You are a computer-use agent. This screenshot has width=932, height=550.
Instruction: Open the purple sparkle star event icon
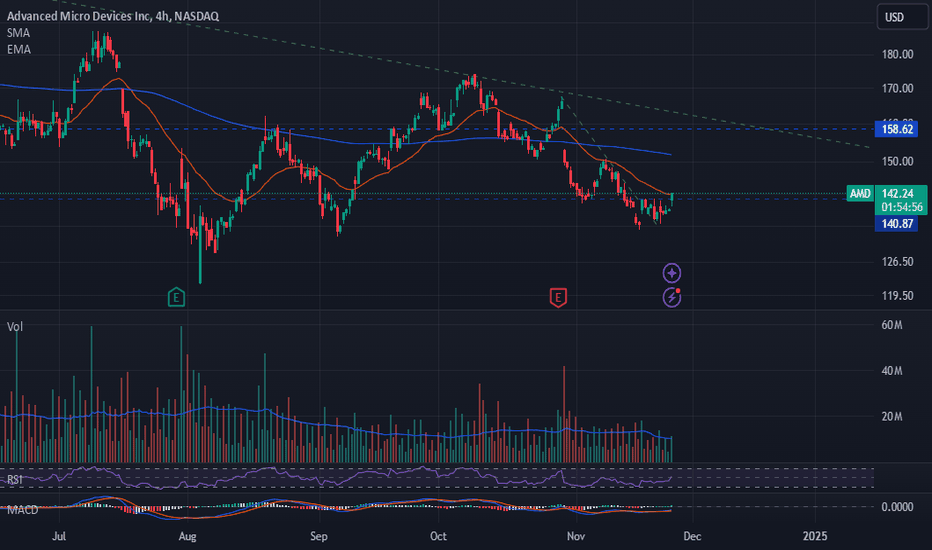tap(672, 273)
